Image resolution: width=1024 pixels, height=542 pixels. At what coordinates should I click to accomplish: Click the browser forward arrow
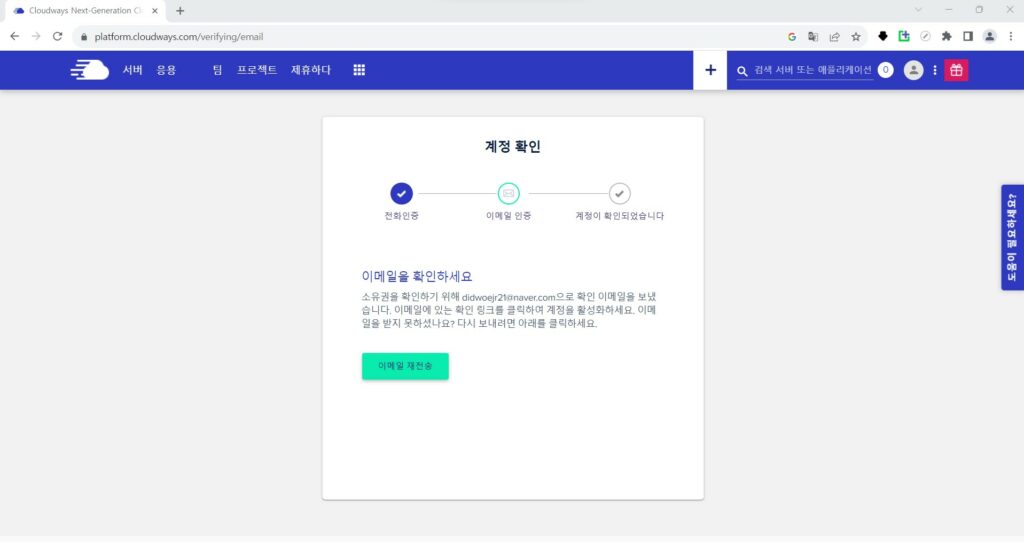click(x=36, y=37)
